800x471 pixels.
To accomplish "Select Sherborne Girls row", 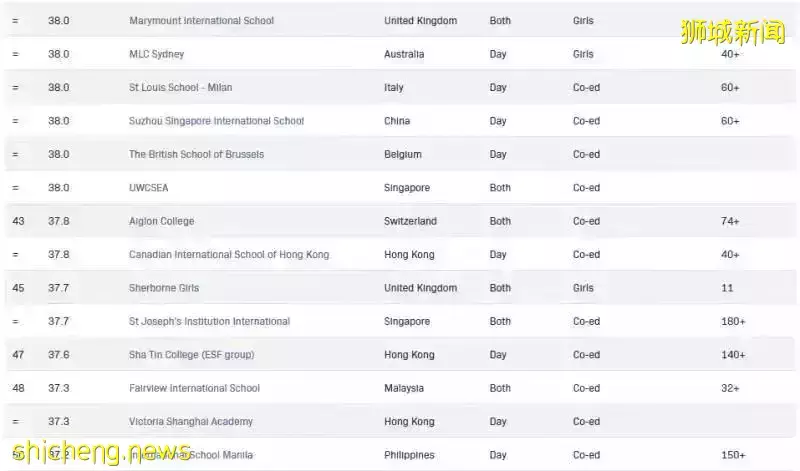I will click(x=164, y=288).
